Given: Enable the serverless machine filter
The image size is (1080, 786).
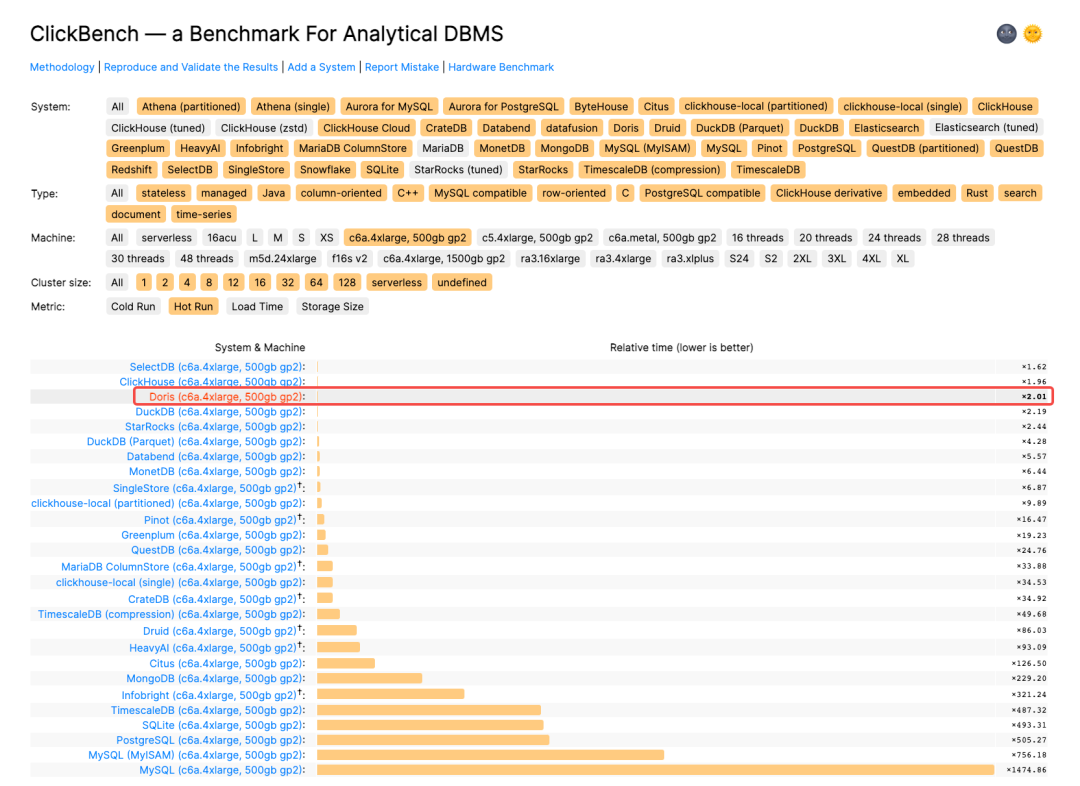Looking at the screenshot, I should tap(166, 238).
